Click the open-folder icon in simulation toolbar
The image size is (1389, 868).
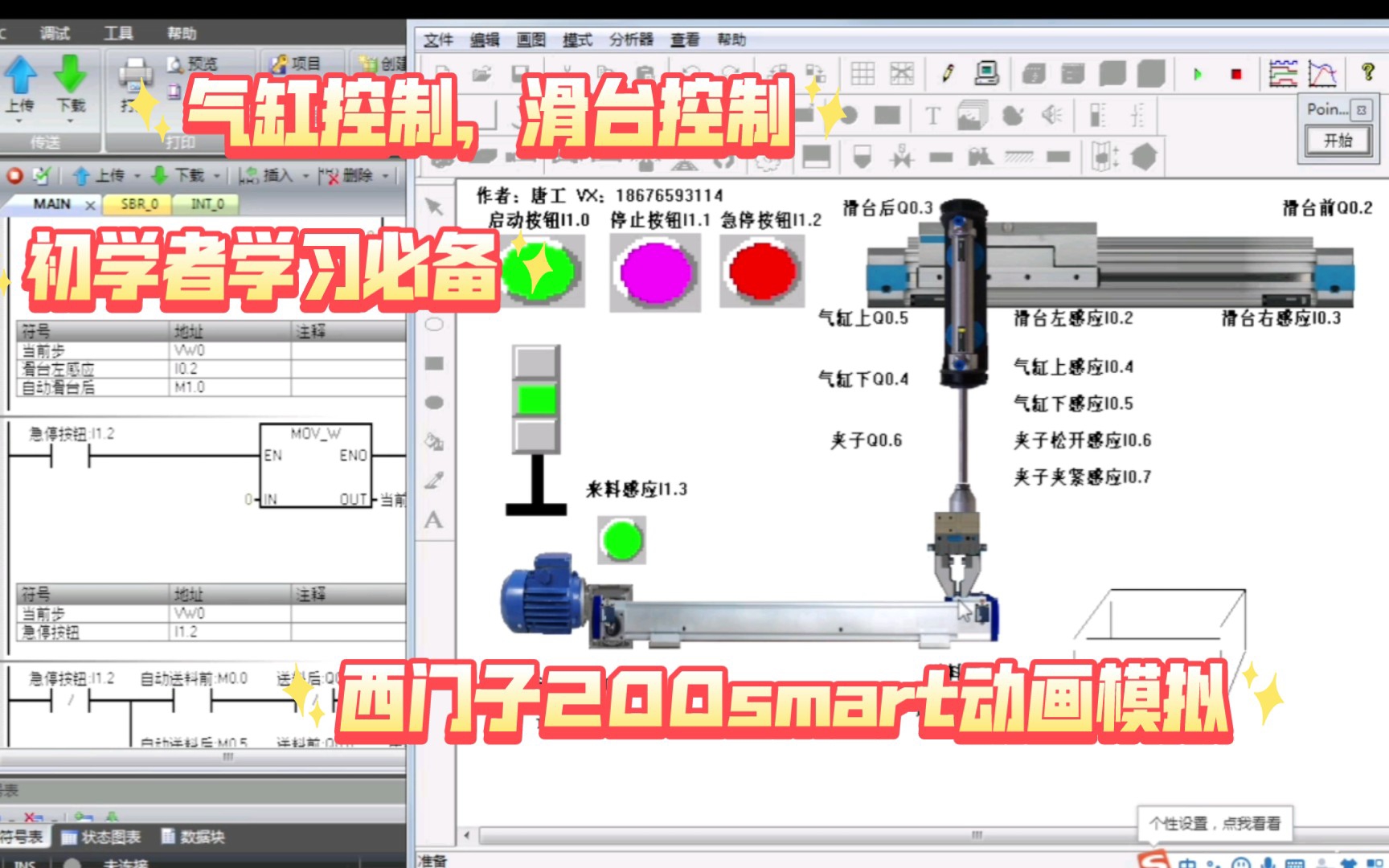pyautogui.click(x=481, y=74)
